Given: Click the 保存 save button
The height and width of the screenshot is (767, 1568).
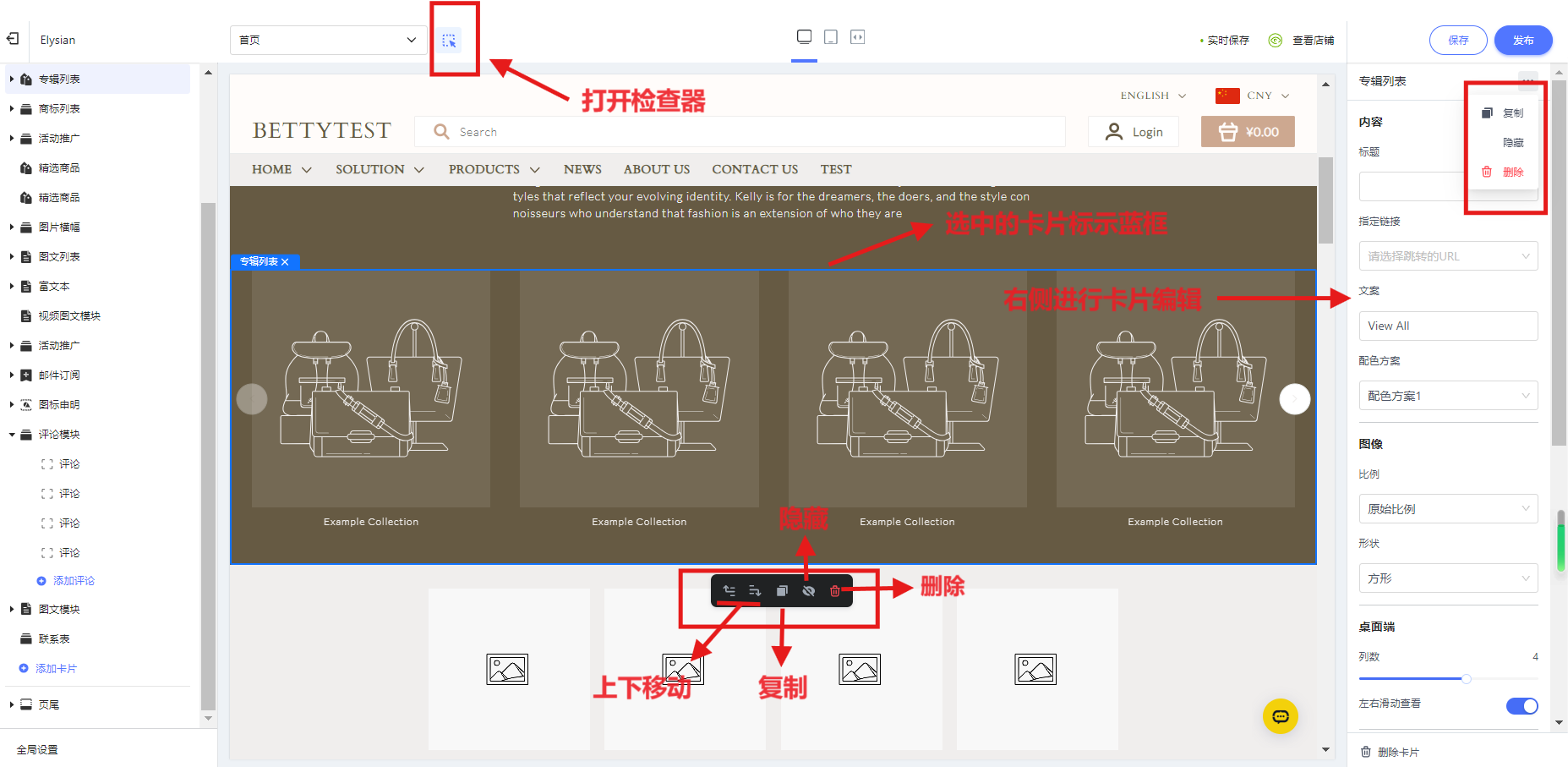Looking at the screenshot, I should point(1458,40).
